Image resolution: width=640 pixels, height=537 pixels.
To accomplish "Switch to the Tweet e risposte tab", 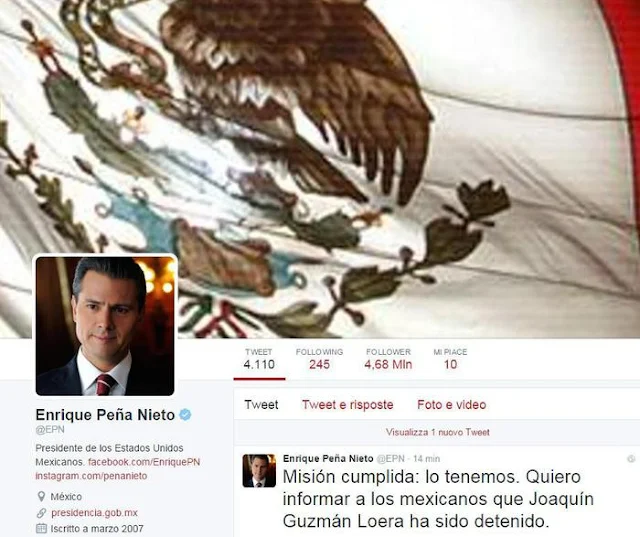I will (348, 405).
